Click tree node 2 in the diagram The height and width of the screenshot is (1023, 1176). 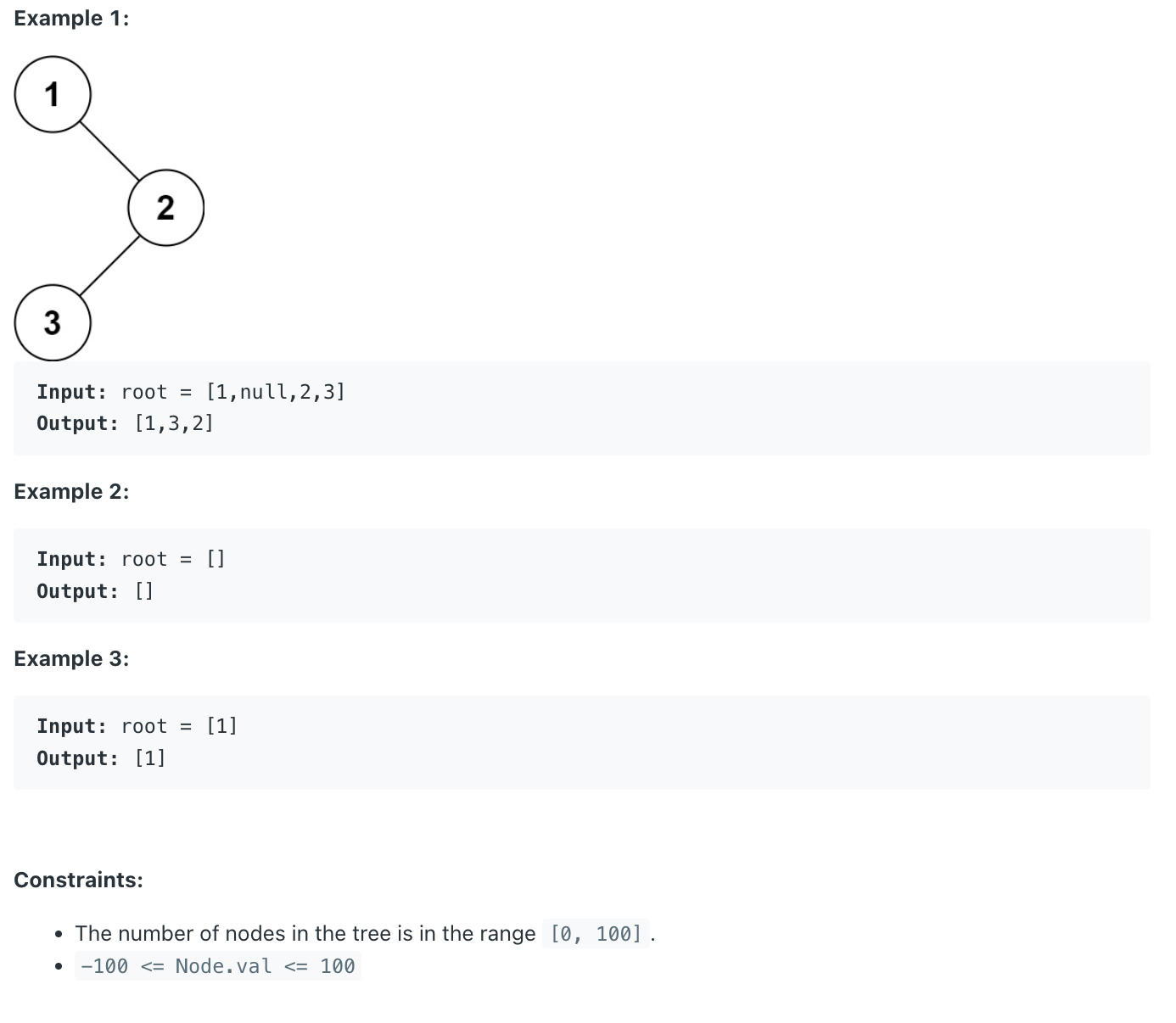166,208
